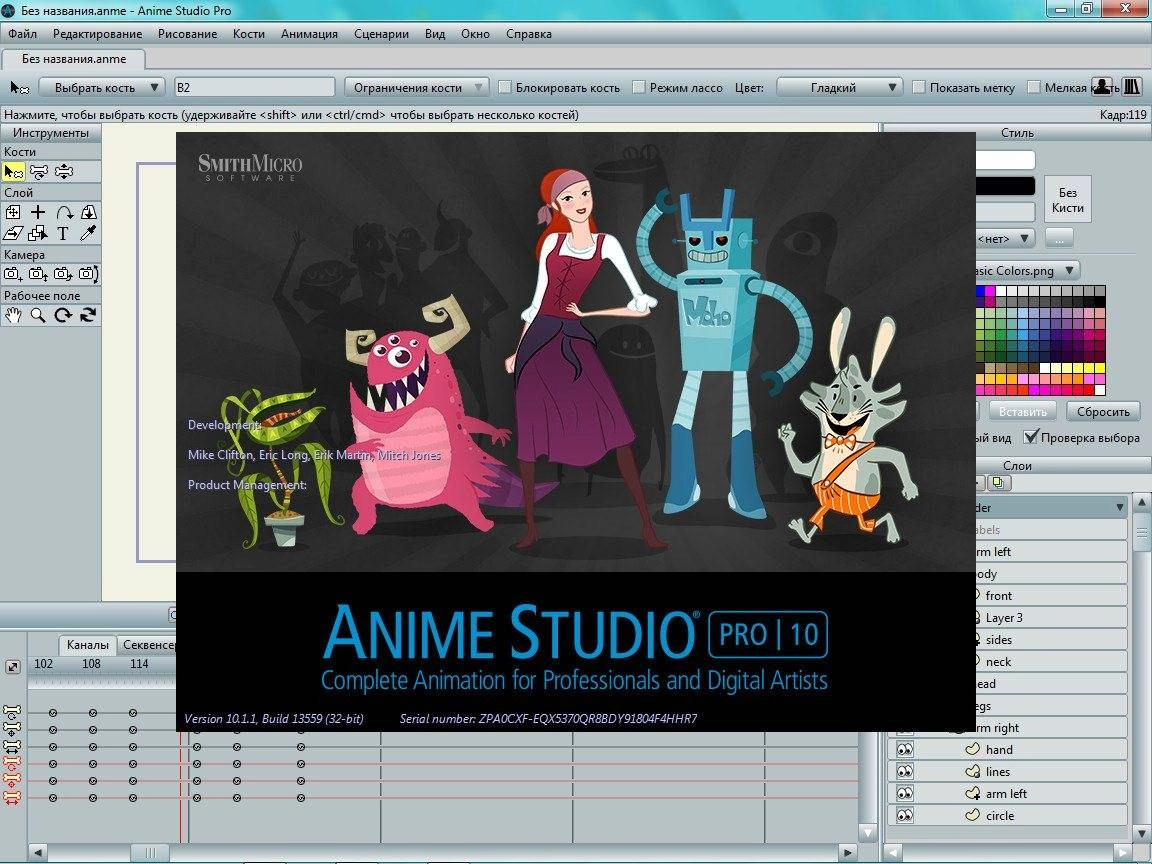Hide the circle layer via its eyes icon
The image size is (1152, 864).
904,816
